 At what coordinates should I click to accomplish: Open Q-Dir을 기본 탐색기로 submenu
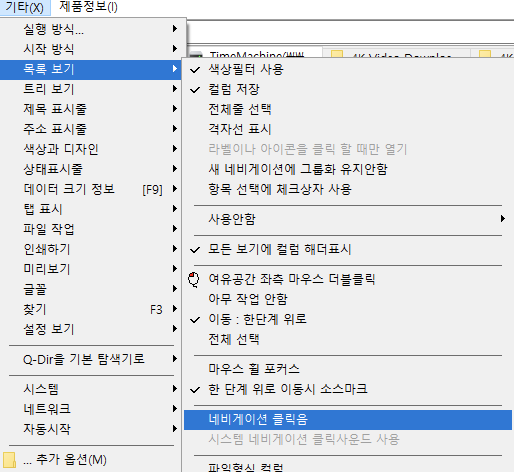tap(91, 359)
